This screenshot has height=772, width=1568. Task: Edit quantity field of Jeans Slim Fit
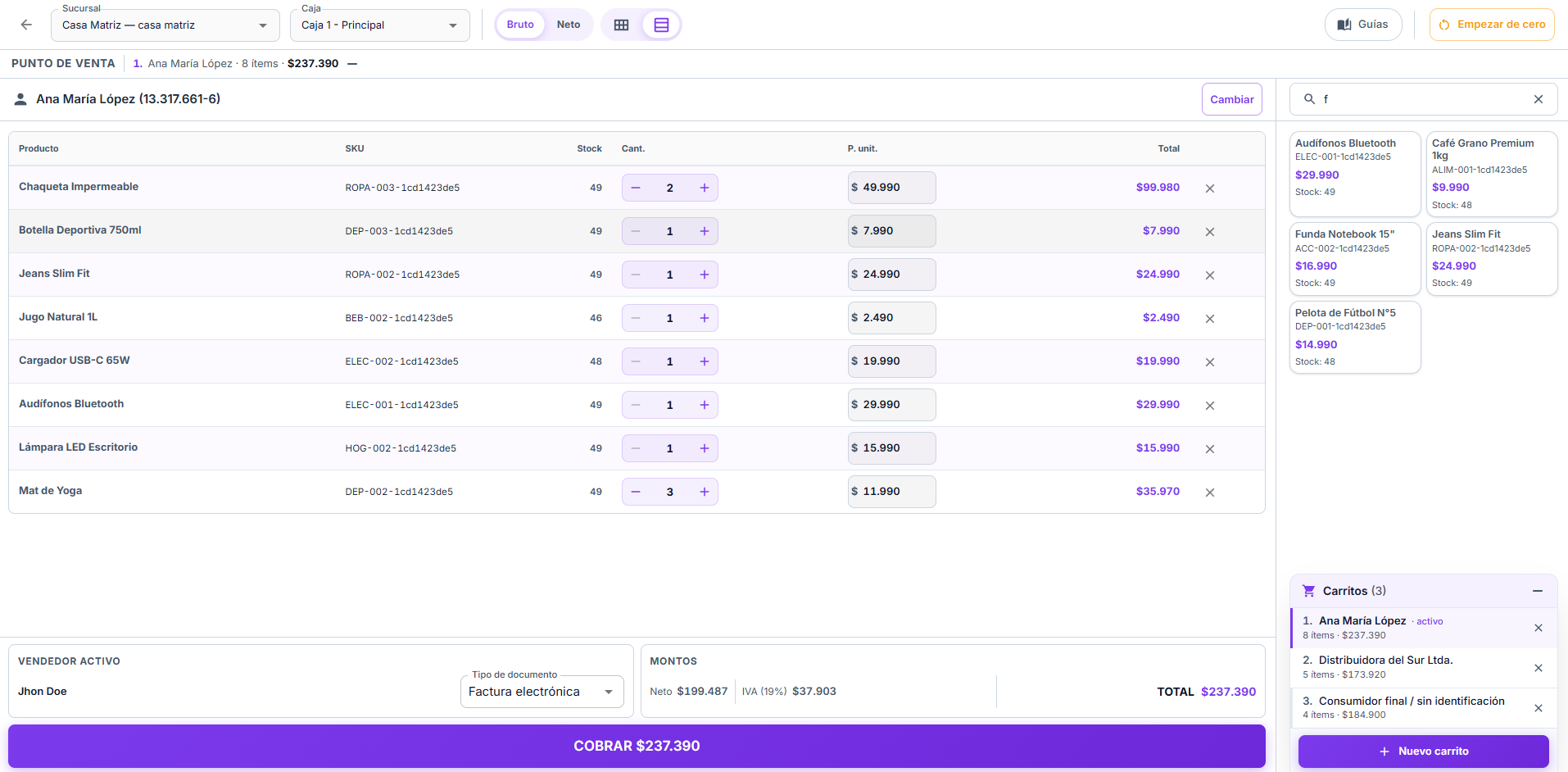pos(670,275)
